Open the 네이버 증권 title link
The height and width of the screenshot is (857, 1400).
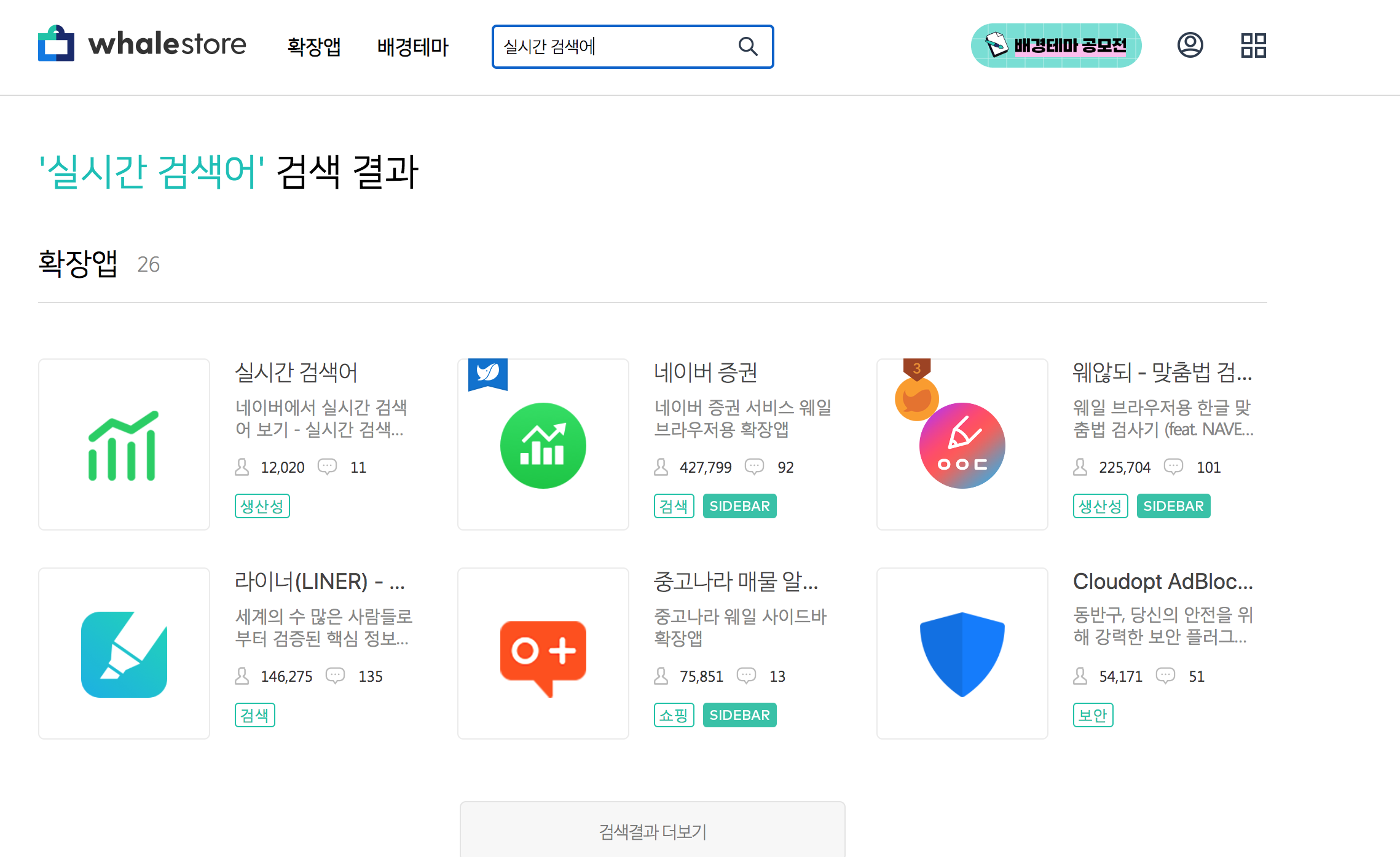(x=706, y=372)
